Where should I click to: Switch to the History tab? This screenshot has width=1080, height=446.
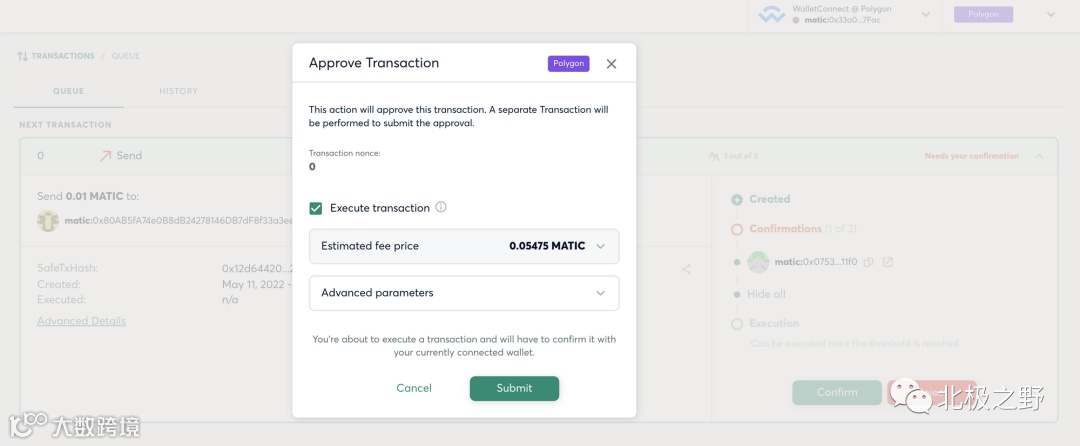tap(178, 91)
